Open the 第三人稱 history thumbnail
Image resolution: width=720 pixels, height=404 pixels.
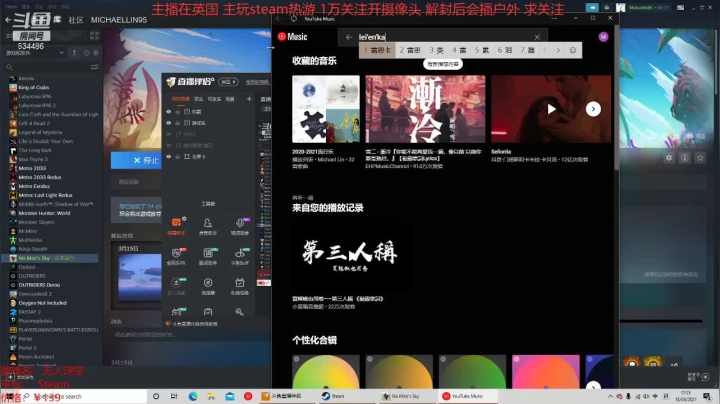pyautogui.click(x=352, y=255)
